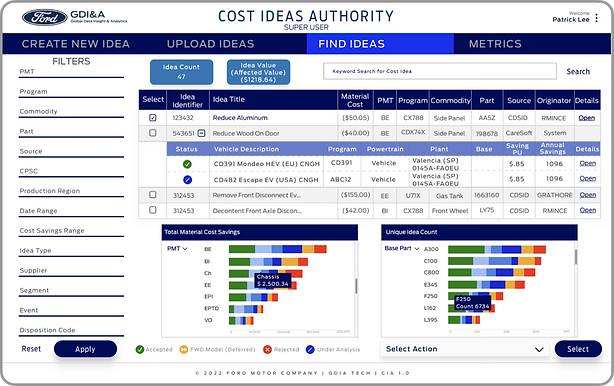The width and height of the screenshot is (614, 386).
Task: Expand the CPSC filter
Action: 71,172
